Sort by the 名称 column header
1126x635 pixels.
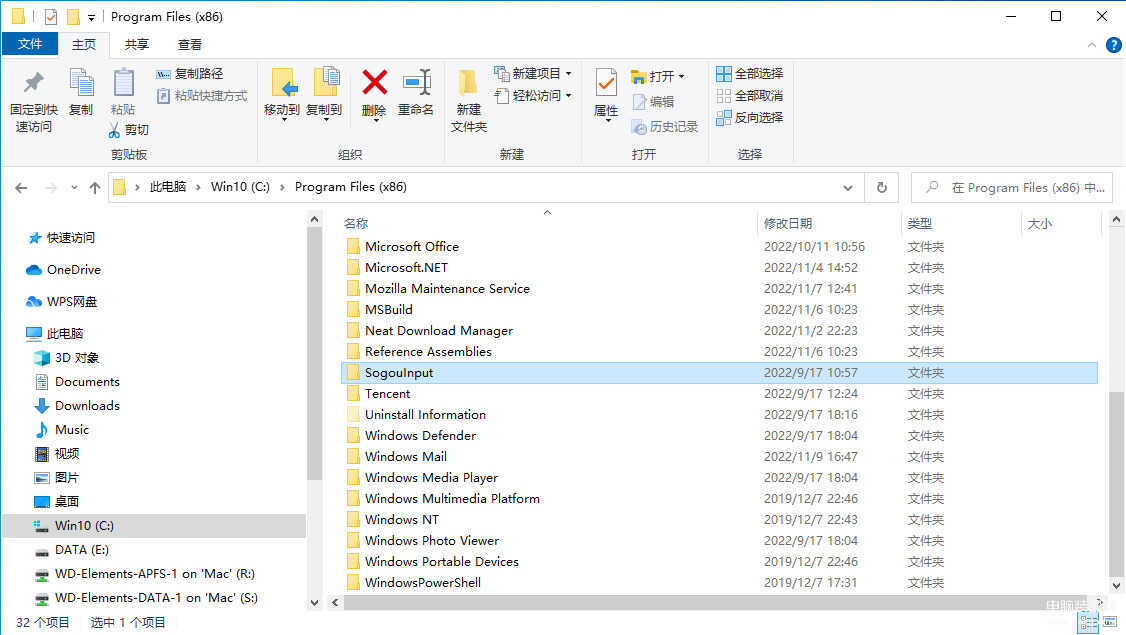click(x=355, y=223)
